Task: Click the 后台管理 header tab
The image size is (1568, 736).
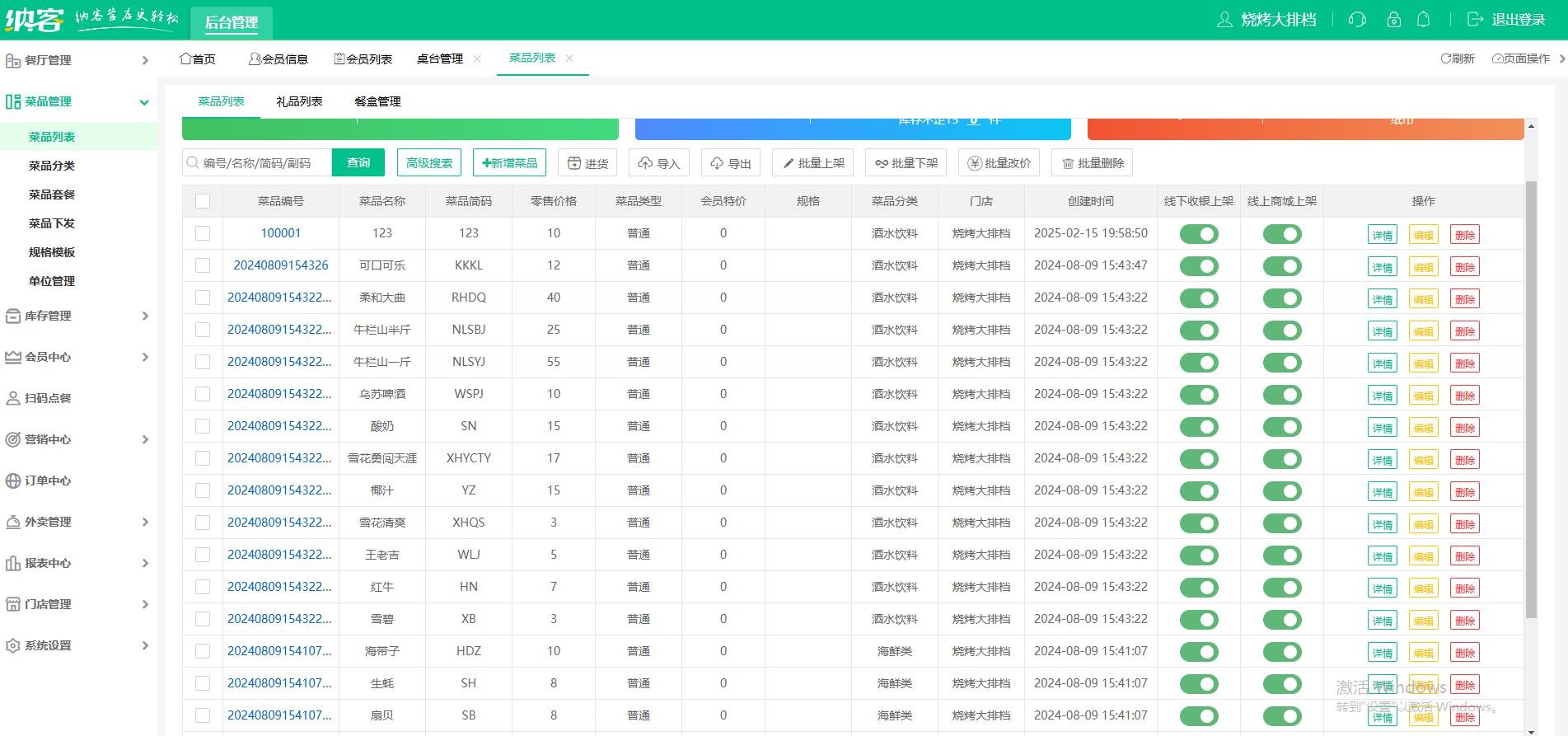Action: point(232,22)
